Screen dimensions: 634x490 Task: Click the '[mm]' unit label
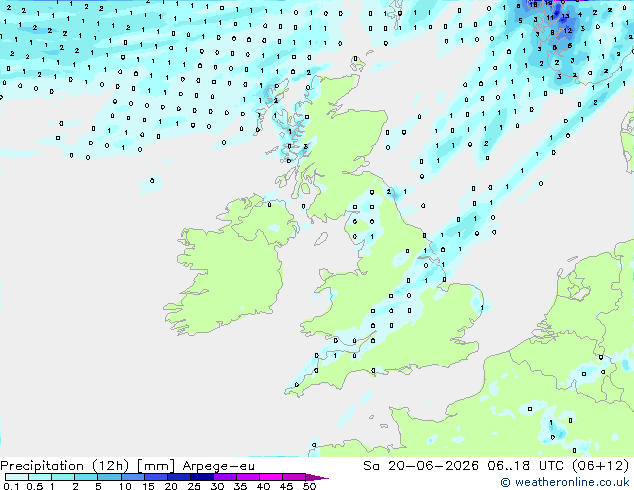click(x=156, y=466)
